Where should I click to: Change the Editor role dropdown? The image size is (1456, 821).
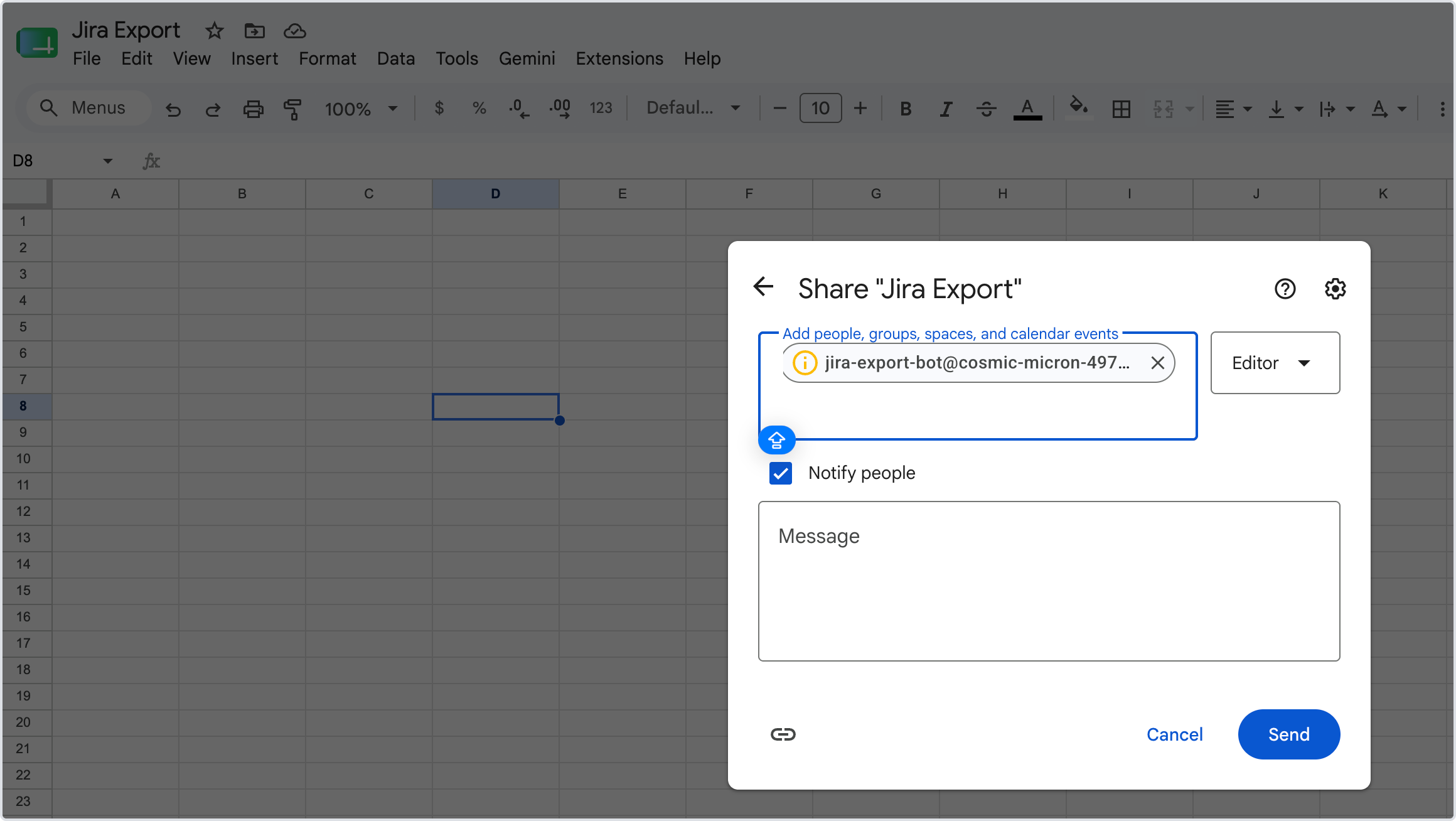pyautogui.click(x=1275, y=363)
